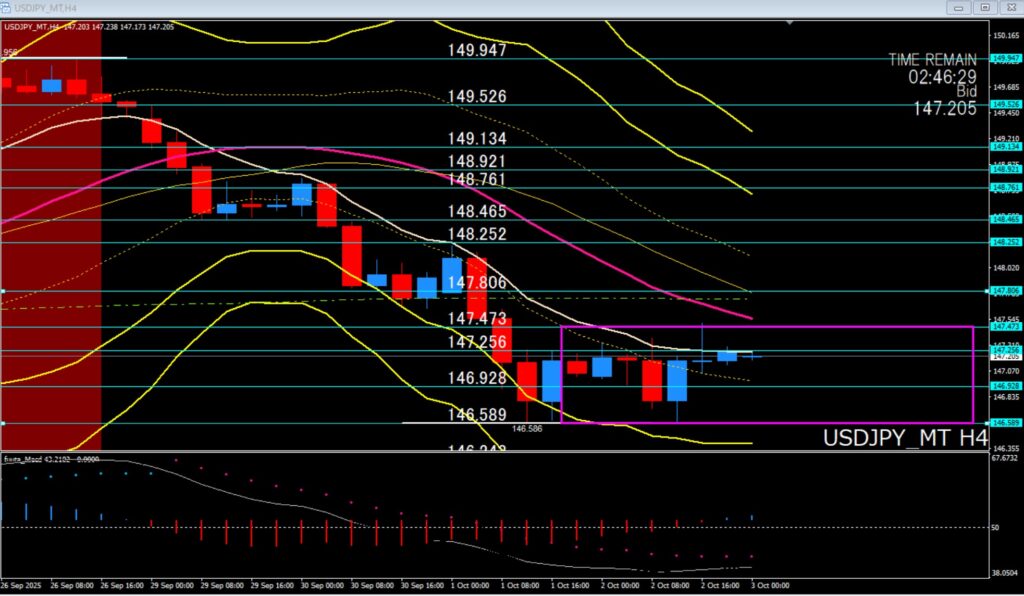Close the USDJPY_MT,H4 chart window
This screenshot has height=596, width=1024.
(x=1010, y=8)
